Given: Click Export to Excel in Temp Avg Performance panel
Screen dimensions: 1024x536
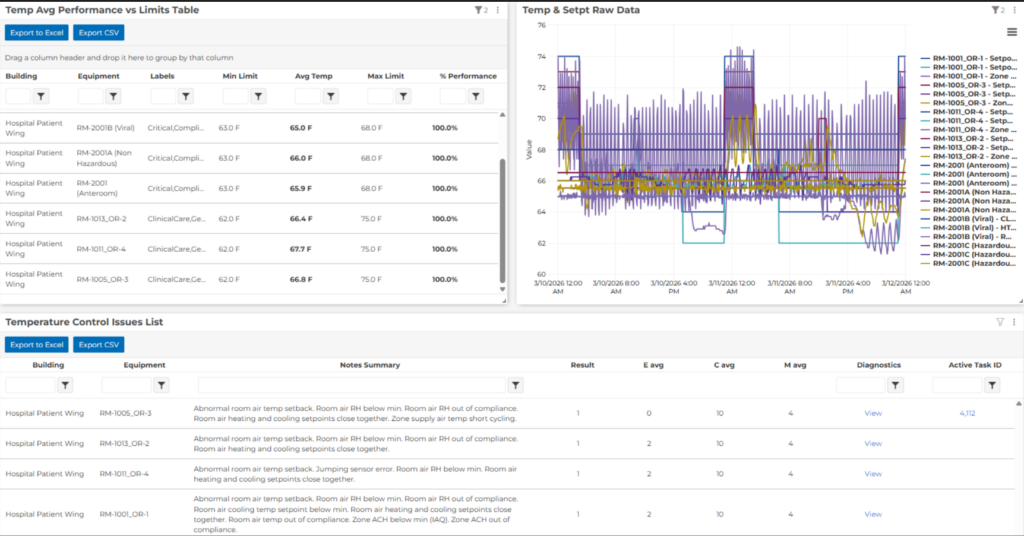Looking at the screenshot, I should 36,33.
